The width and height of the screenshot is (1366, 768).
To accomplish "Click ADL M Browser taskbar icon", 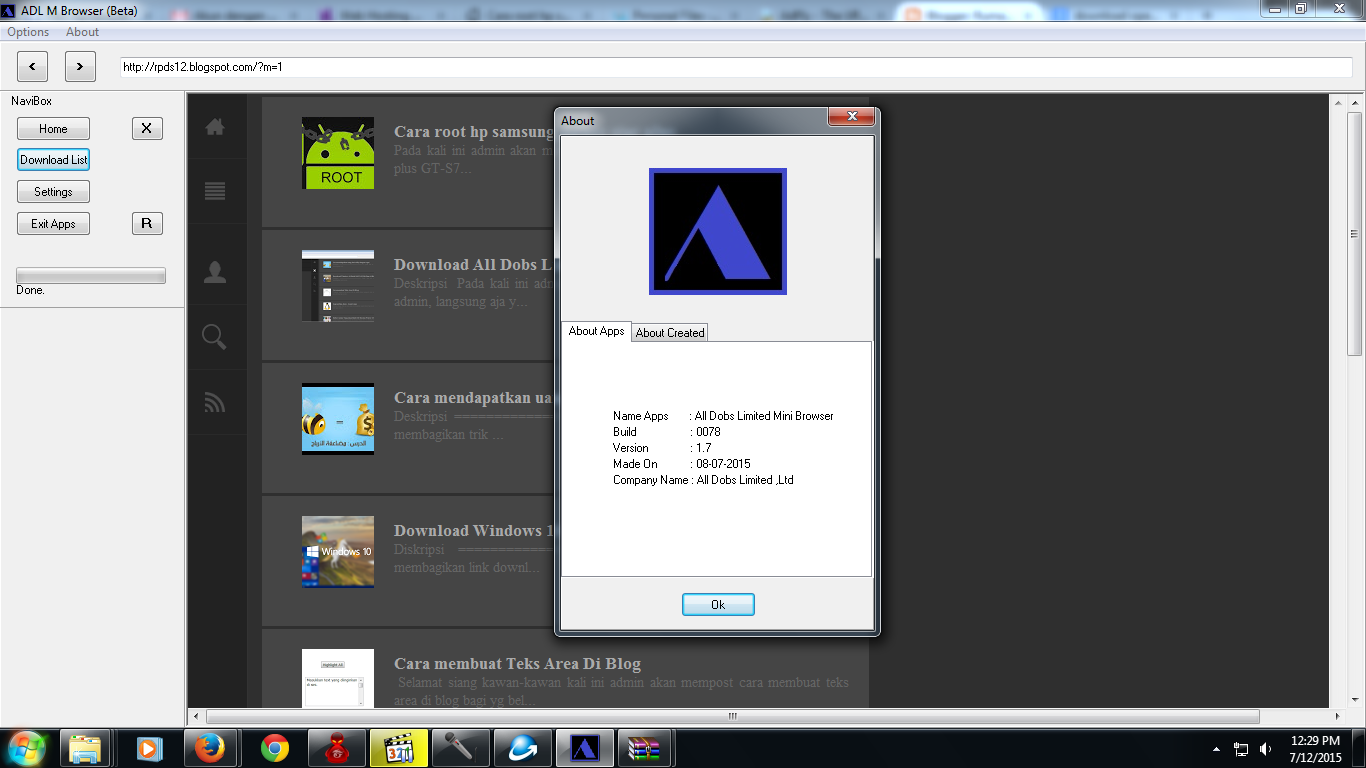I will [x=584, y=748].
